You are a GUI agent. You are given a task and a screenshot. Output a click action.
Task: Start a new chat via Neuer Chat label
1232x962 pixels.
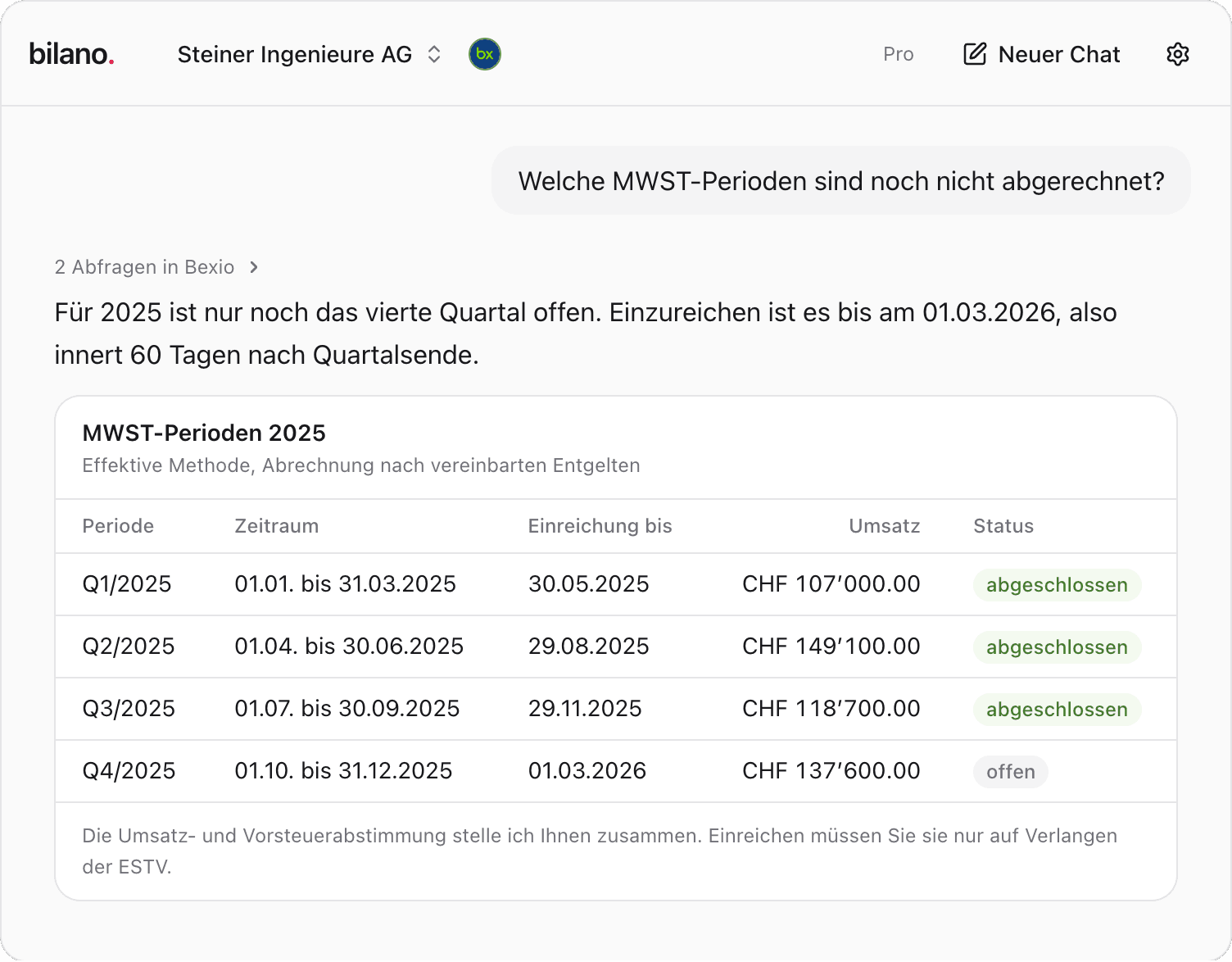click(1059, 54)
